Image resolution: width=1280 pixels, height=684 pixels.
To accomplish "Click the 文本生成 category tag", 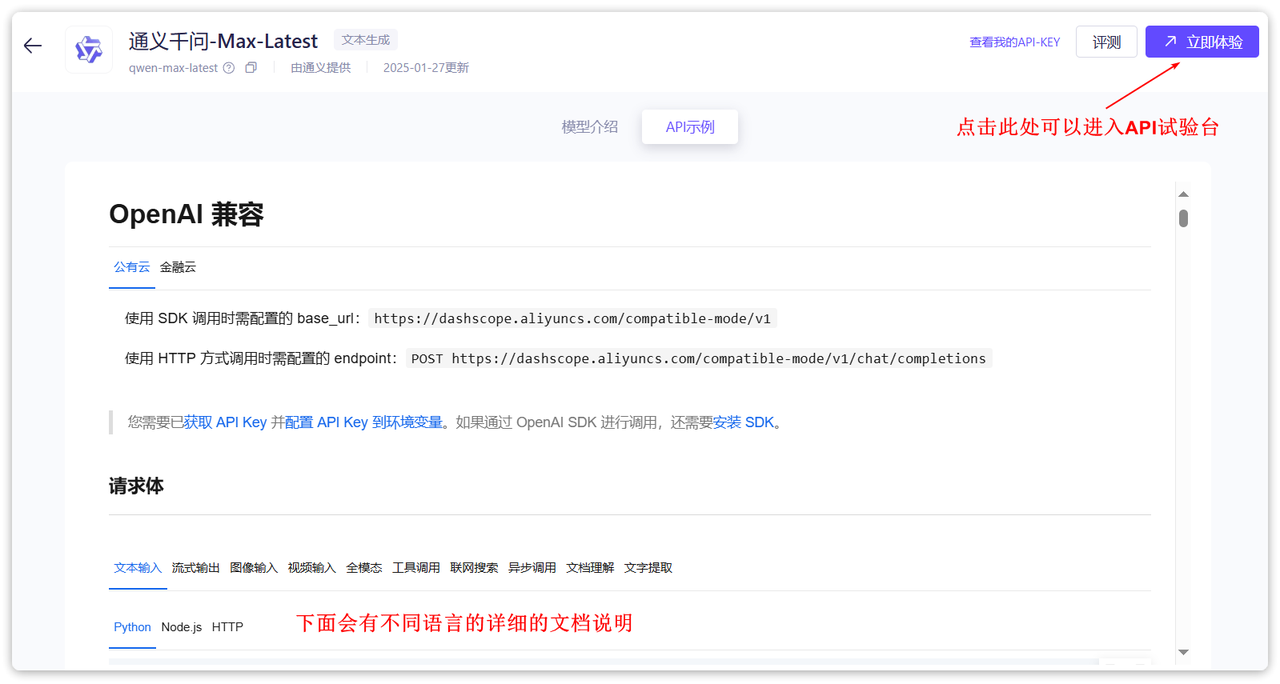I will 365,39.
